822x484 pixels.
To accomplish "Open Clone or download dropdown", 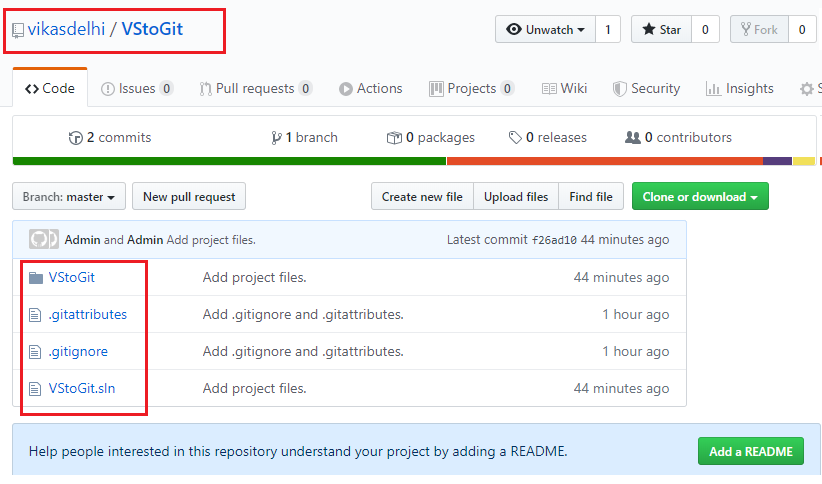I will pos(700,196).
